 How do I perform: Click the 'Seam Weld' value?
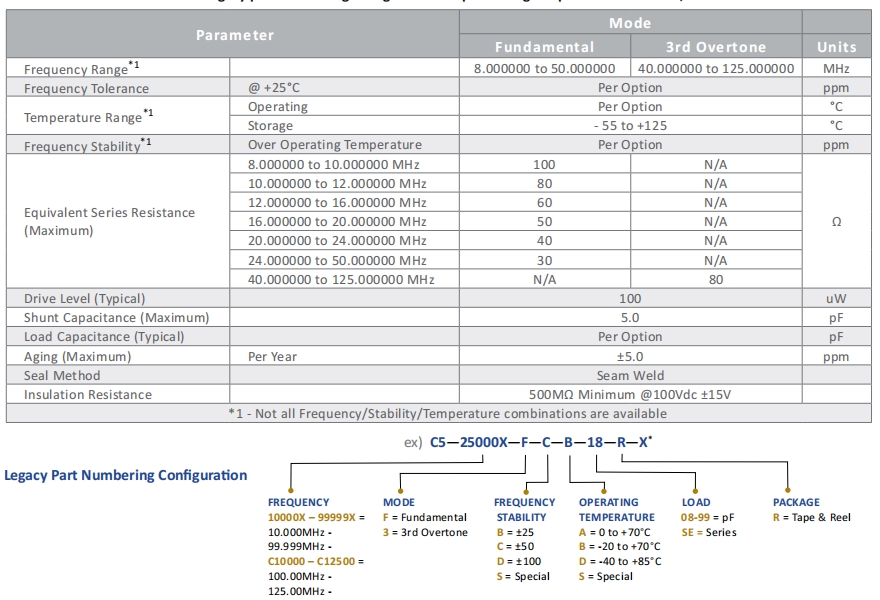click(x=630, y=375)
